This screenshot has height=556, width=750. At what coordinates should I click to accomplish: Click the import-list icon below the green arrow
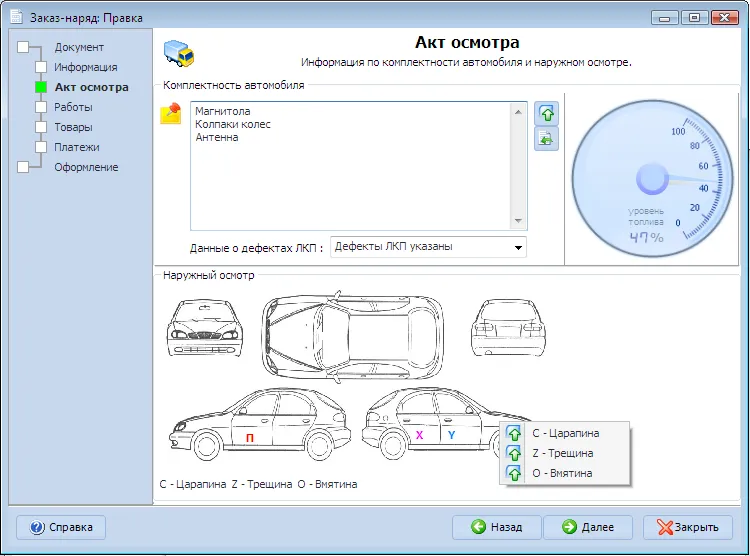point(547,139)
